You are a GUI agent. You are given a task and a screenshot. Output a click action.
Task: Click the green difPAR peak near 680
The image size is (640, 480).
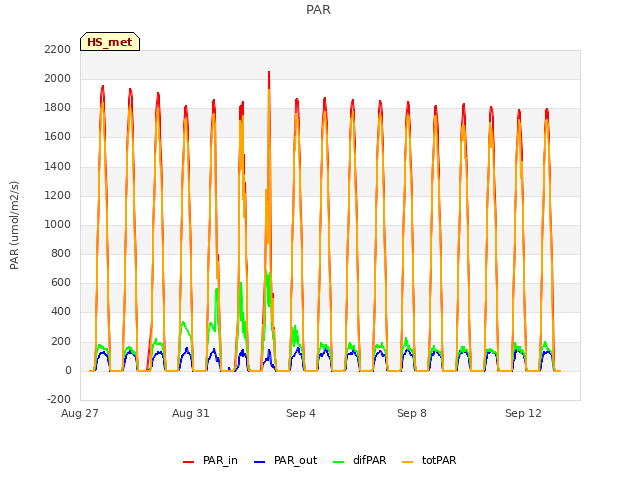[x=267, y=272]
